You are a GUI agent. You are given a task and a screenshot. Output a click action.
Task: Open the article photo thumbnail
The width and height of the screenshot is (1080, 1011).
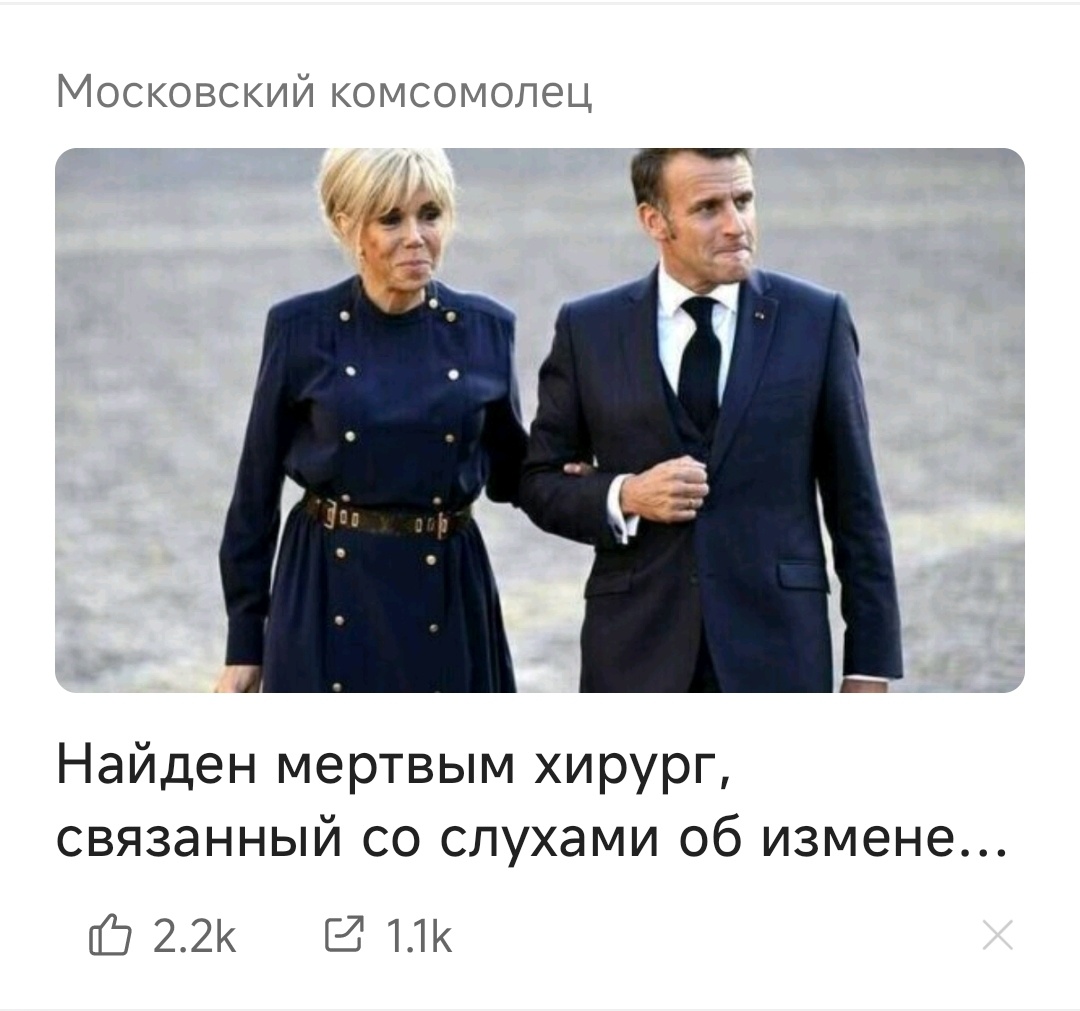[540, 420]
